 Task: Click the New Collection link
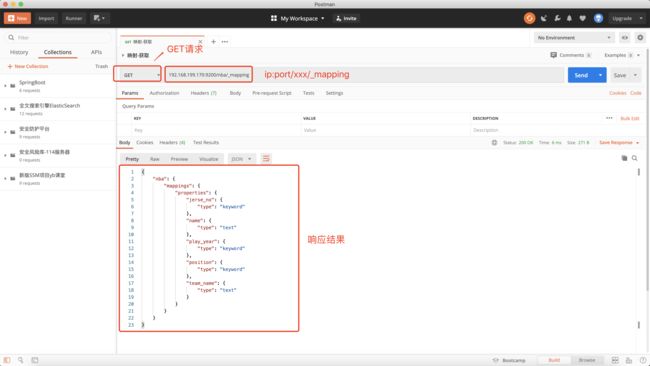(28, 66)
